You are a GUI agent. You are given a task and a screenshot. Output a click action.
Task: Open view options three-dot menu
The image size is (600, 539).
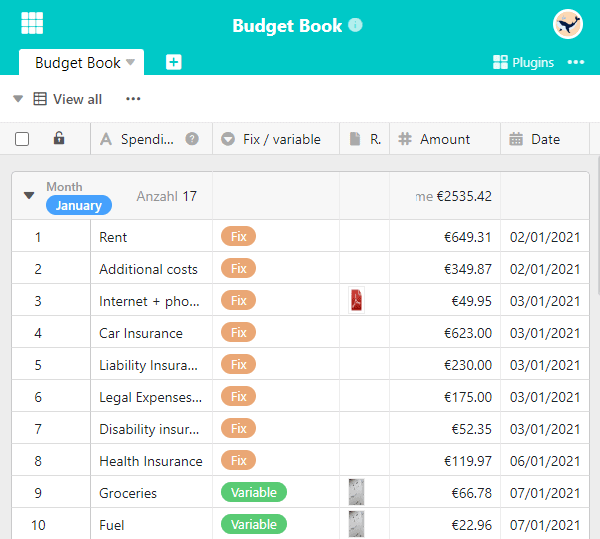click(x=133, y=99)
